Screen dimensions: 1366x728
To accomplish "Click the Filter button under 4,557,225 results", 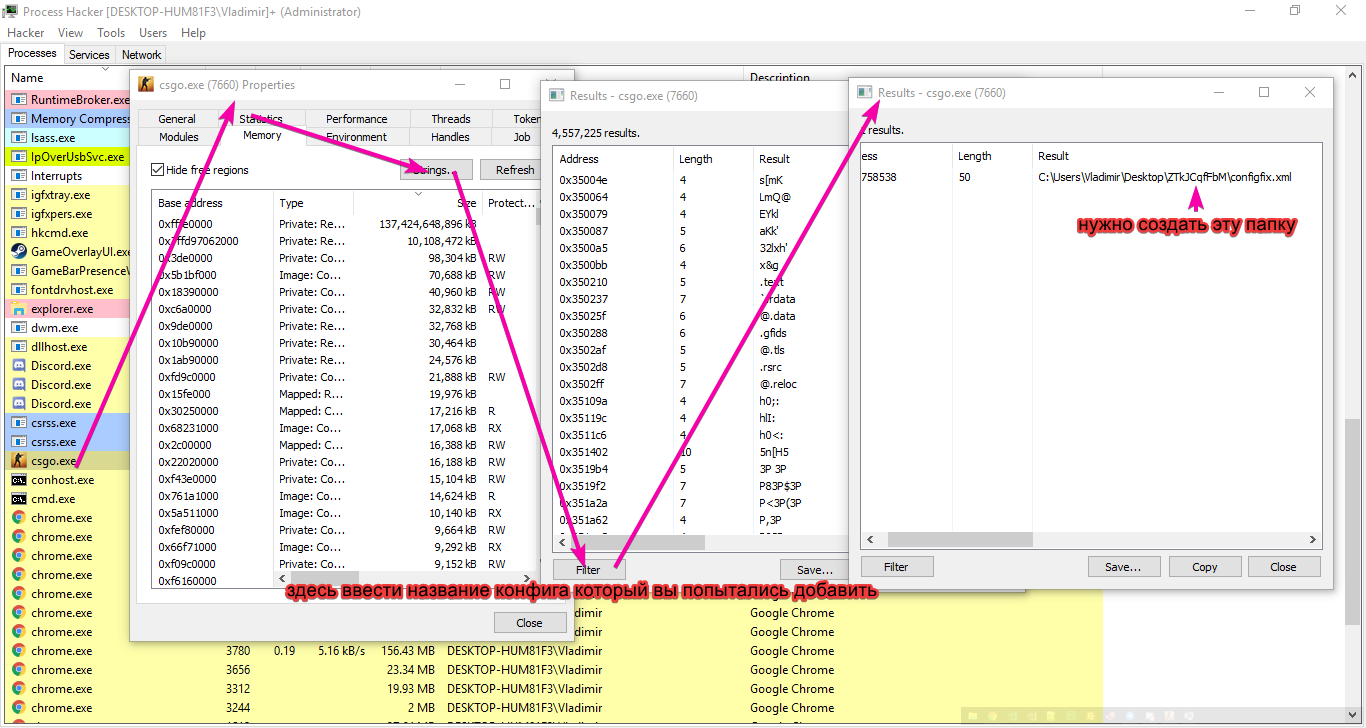I will [x=588, y=569].
